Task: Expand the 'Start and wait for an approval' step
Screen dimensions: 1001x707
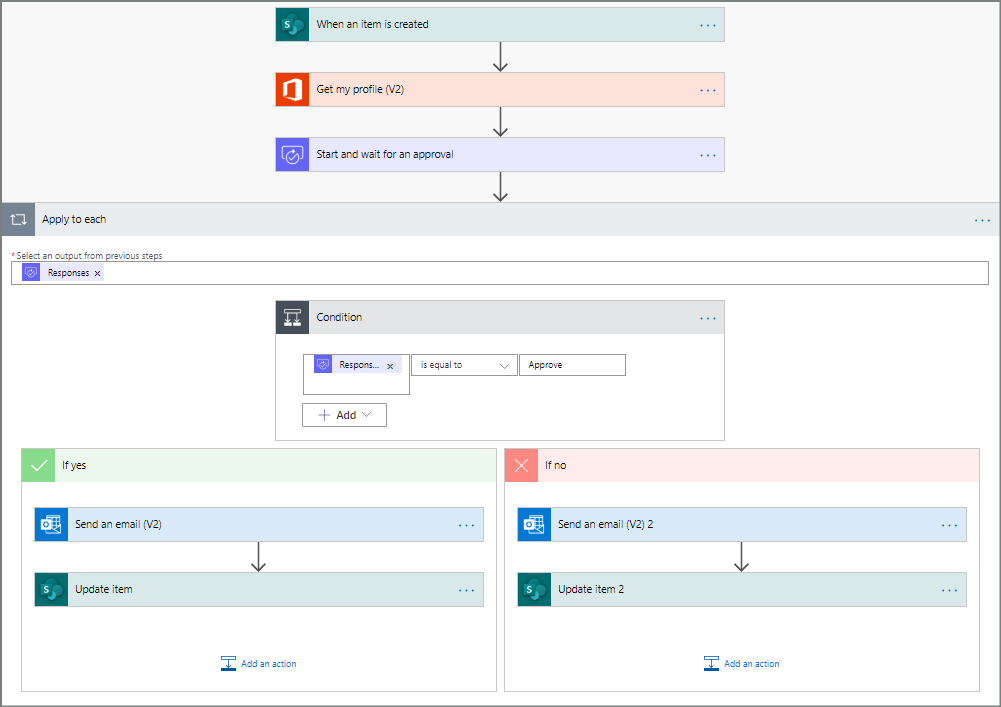Action: point(500,155)
